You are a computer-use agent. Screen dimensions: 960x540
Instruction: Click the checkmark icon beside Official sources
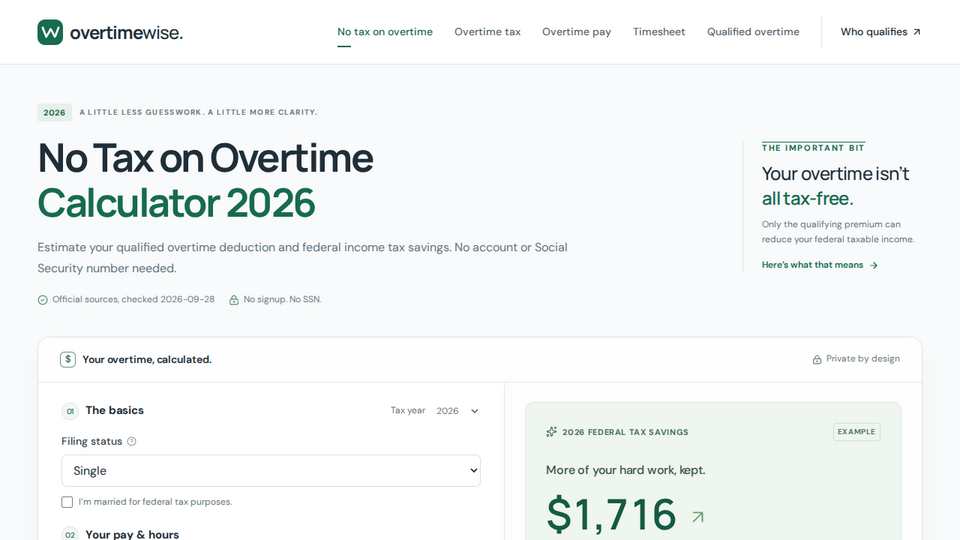42,299
